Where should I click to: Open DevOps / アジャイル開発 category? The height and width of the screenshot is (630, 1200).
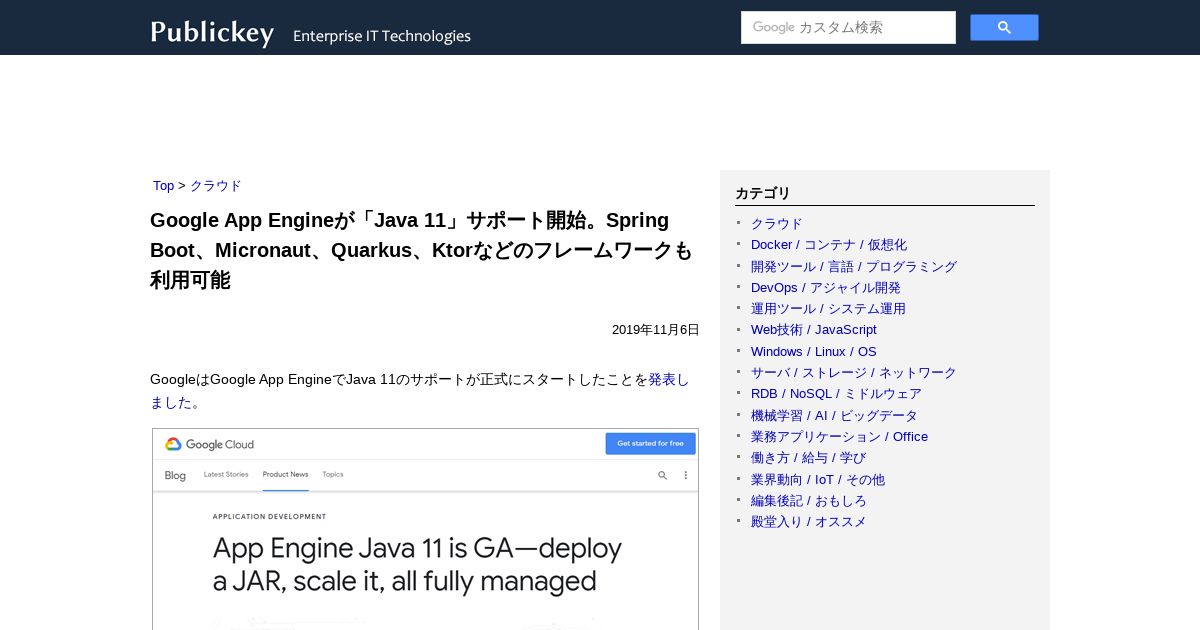click(826, 287)
